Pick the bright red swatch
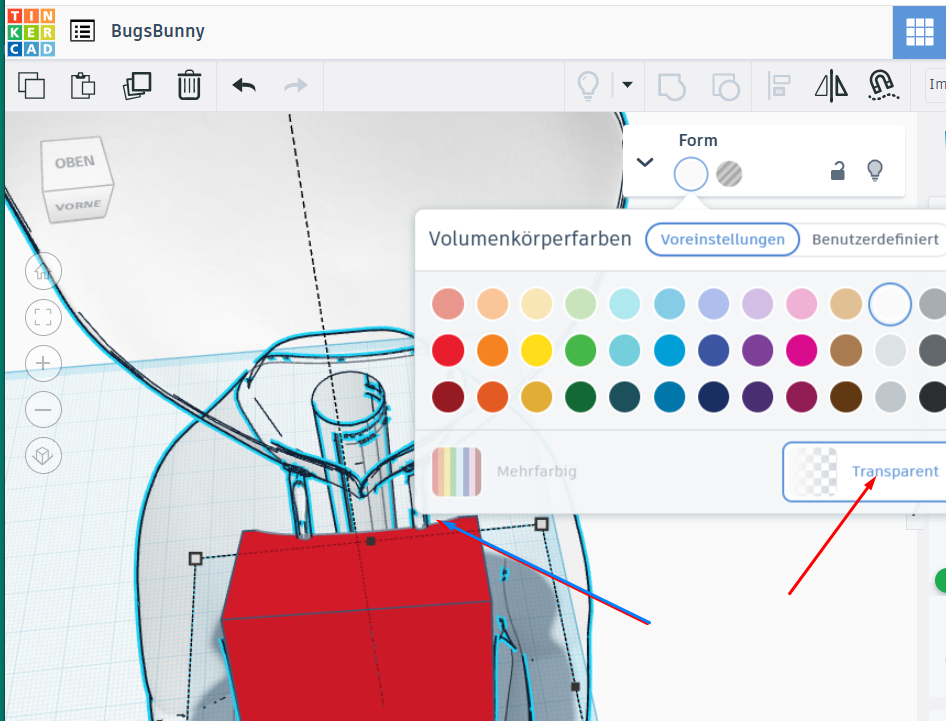 (448, 351)
